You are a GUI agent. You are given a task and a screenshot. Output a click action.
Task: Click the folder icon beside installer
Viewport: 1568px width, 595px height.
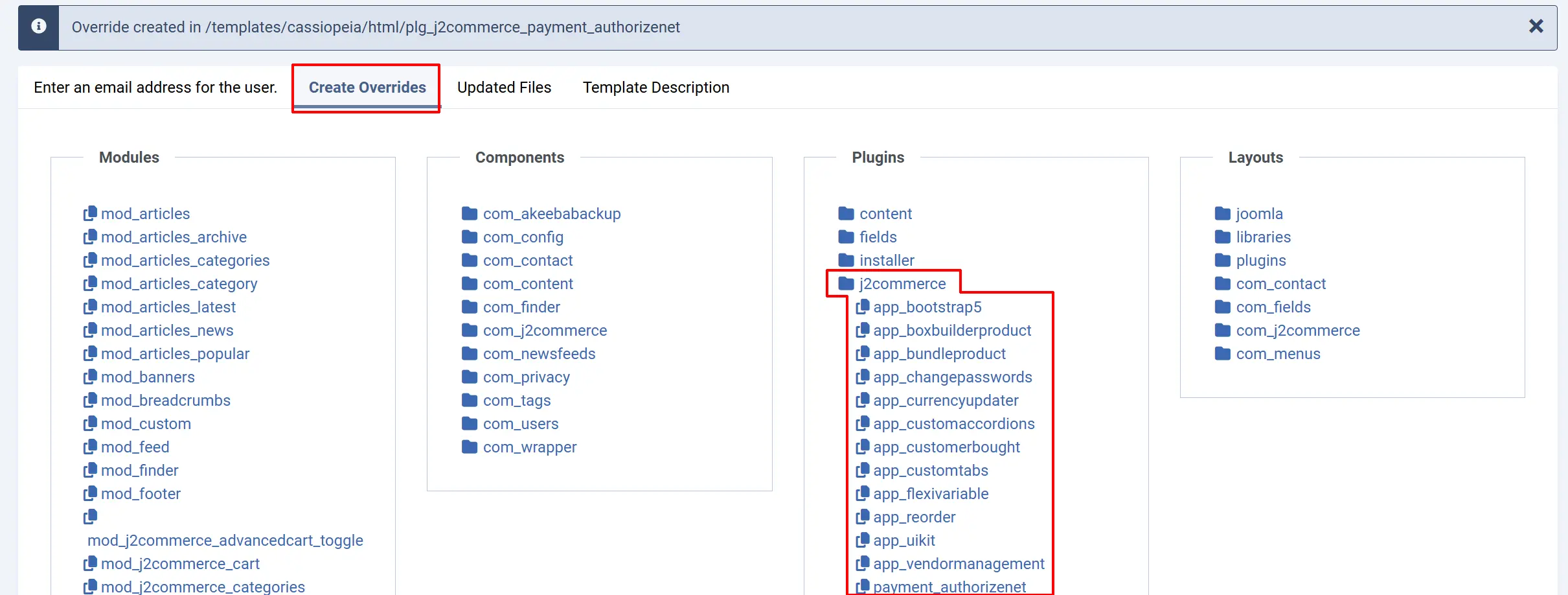click(846, 260)
